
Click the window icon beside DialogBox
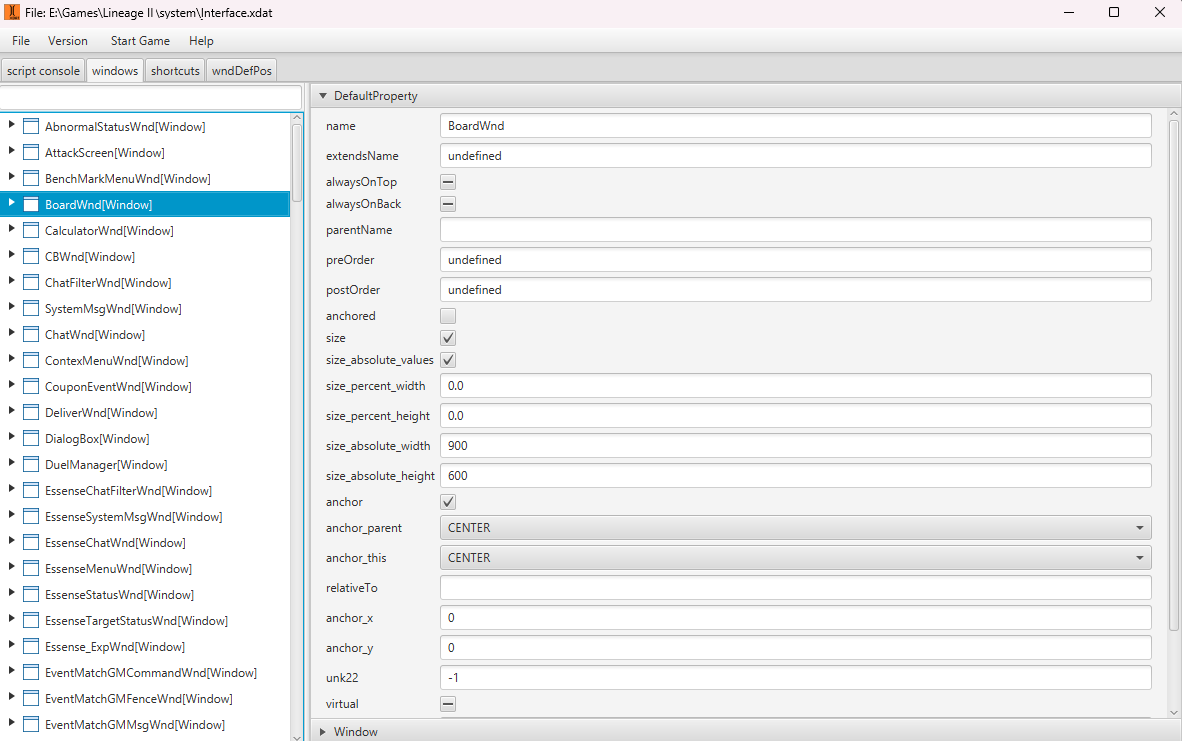click(31, 439)
